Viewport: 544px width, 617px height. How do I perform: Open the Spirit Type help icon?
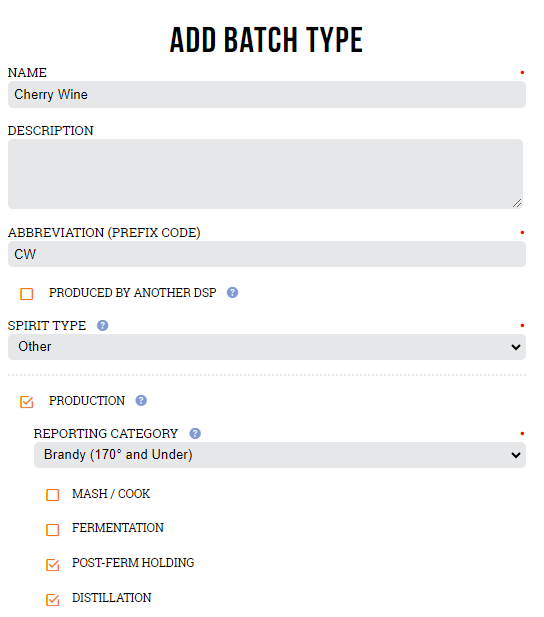tap(102, 325)
